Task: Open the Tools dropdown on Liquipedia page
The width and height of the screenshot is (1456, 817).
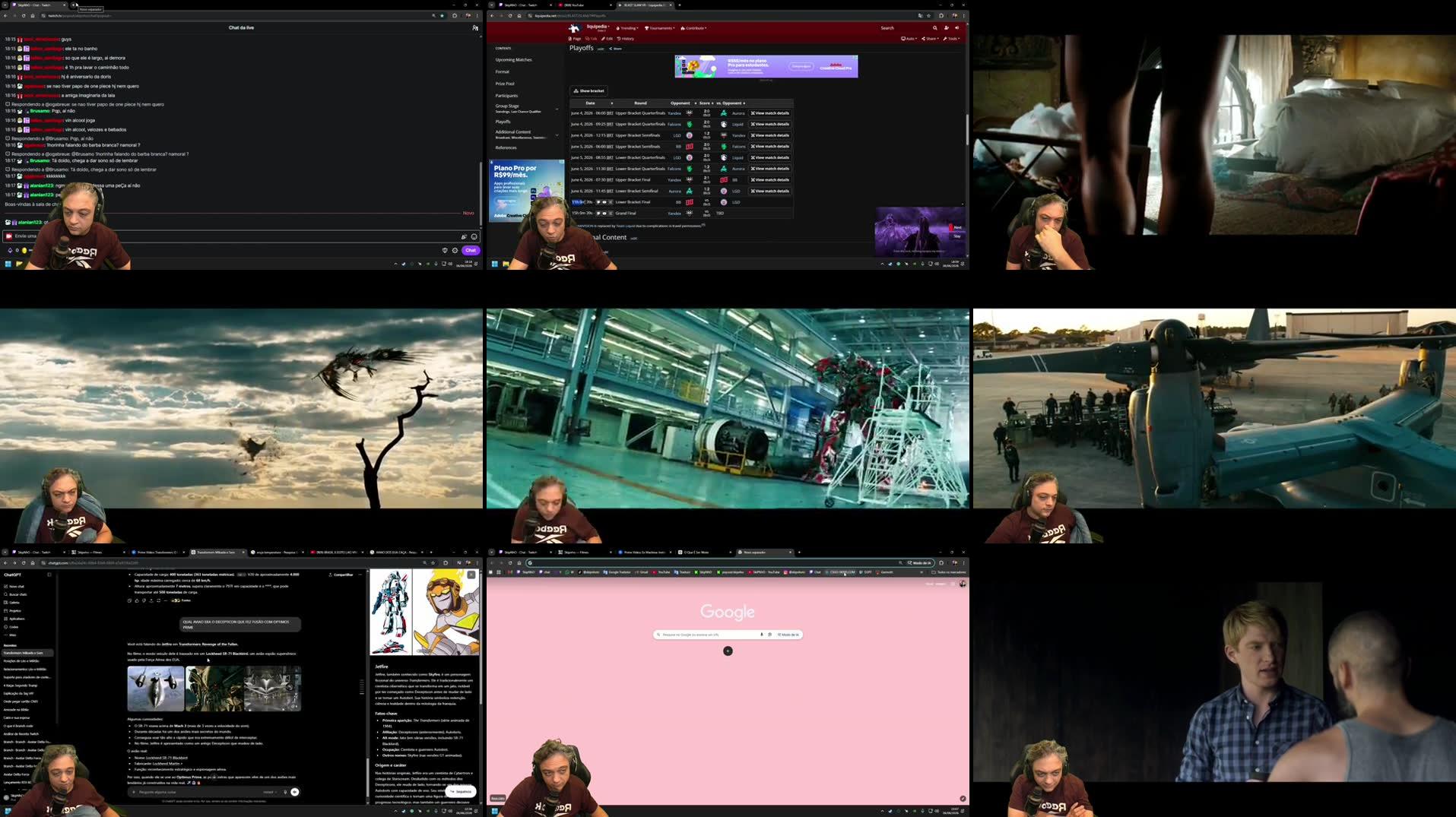Action: coord(952,39)
